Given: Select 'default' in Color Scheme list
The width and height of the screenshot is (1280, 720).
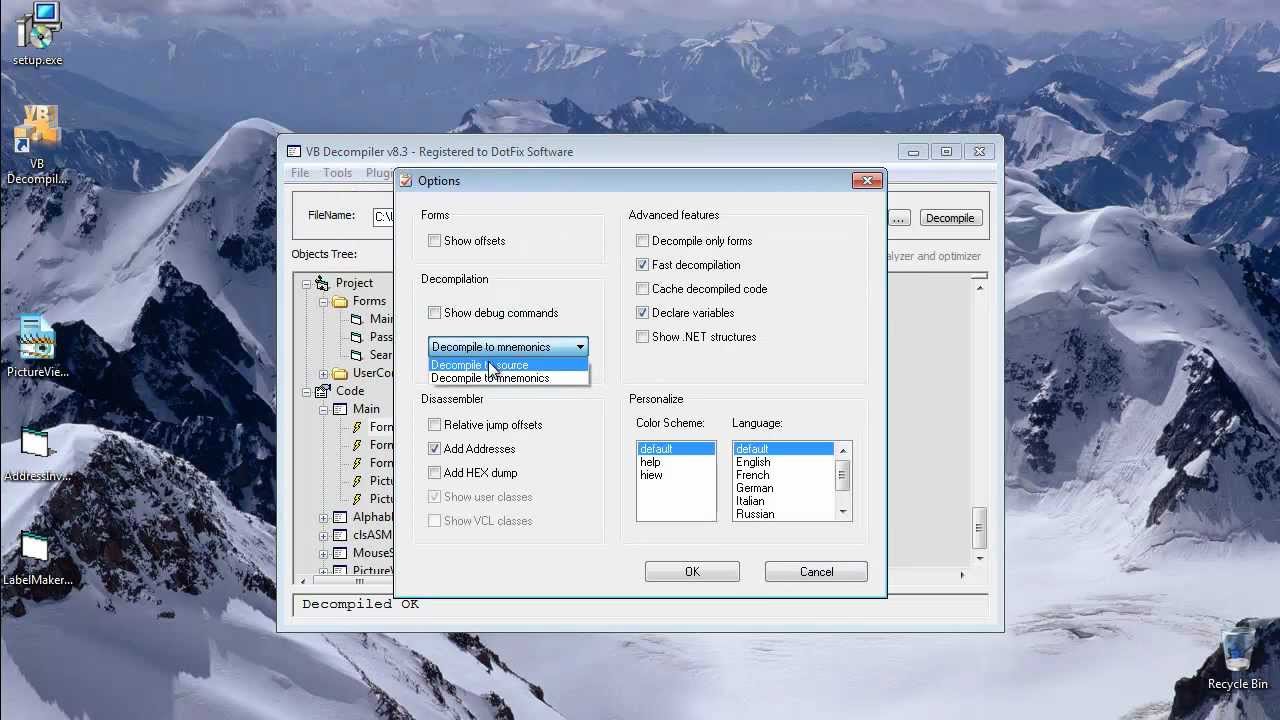Looking at the screenshot, I should pyautogui.click(x=676, y=449).
